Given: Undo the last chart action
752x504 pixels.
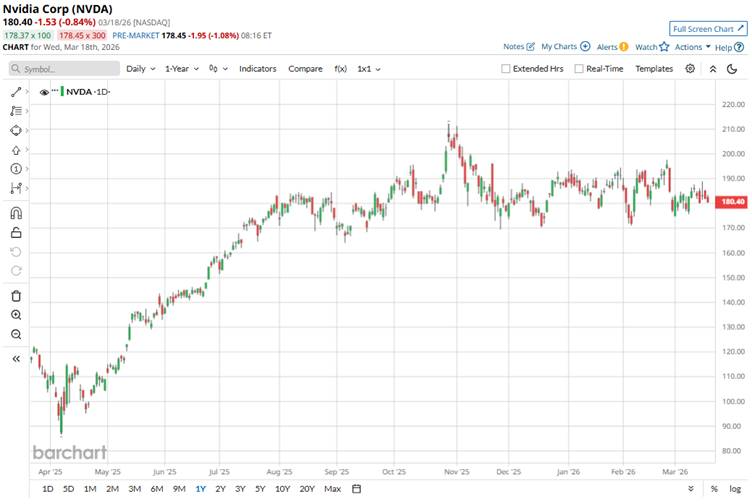Looking at the screenshot, I should (16, 252).
